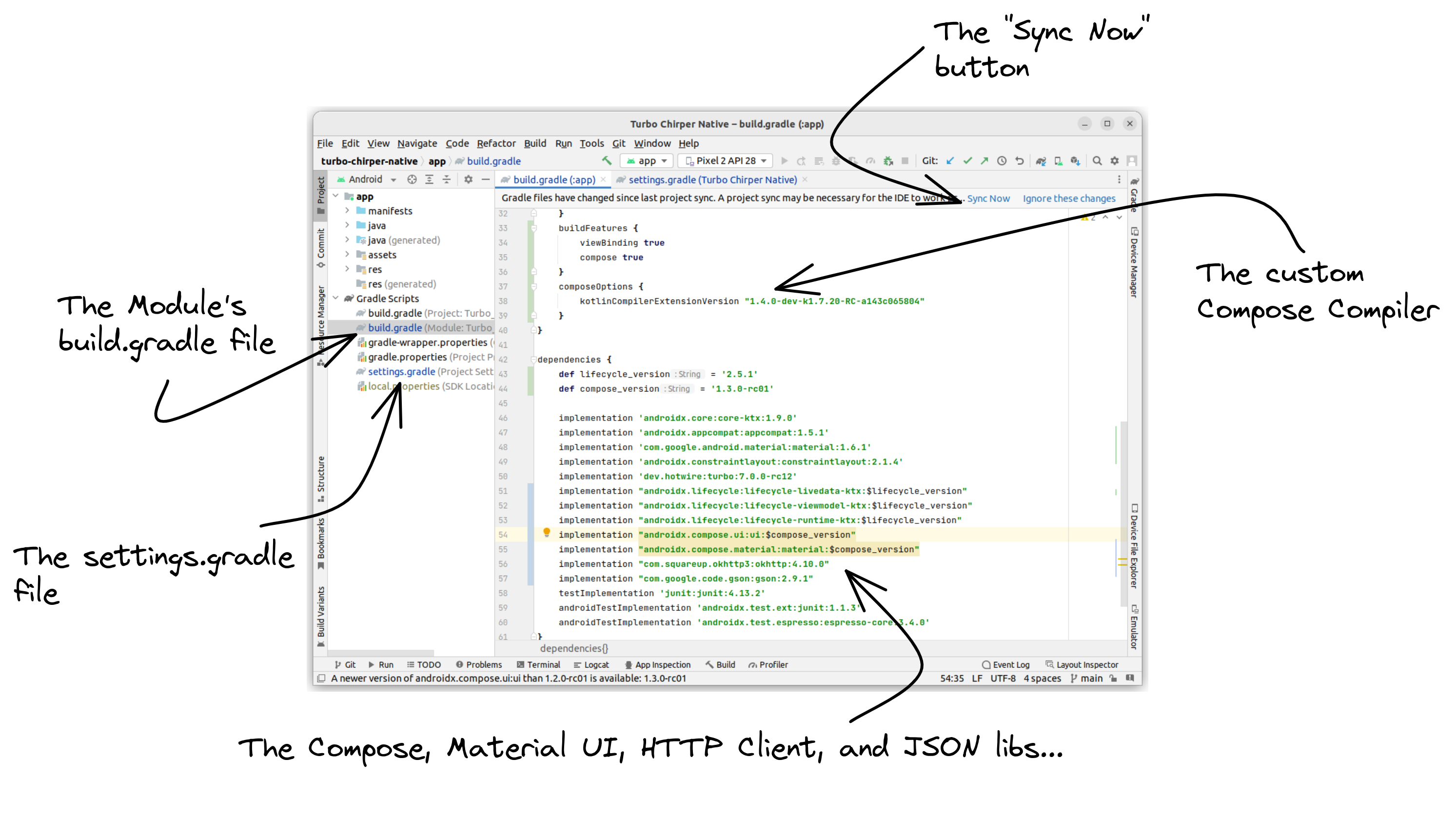Expand the manifests folder
This screenshot has width=1456, height=819.
point(347,210)
